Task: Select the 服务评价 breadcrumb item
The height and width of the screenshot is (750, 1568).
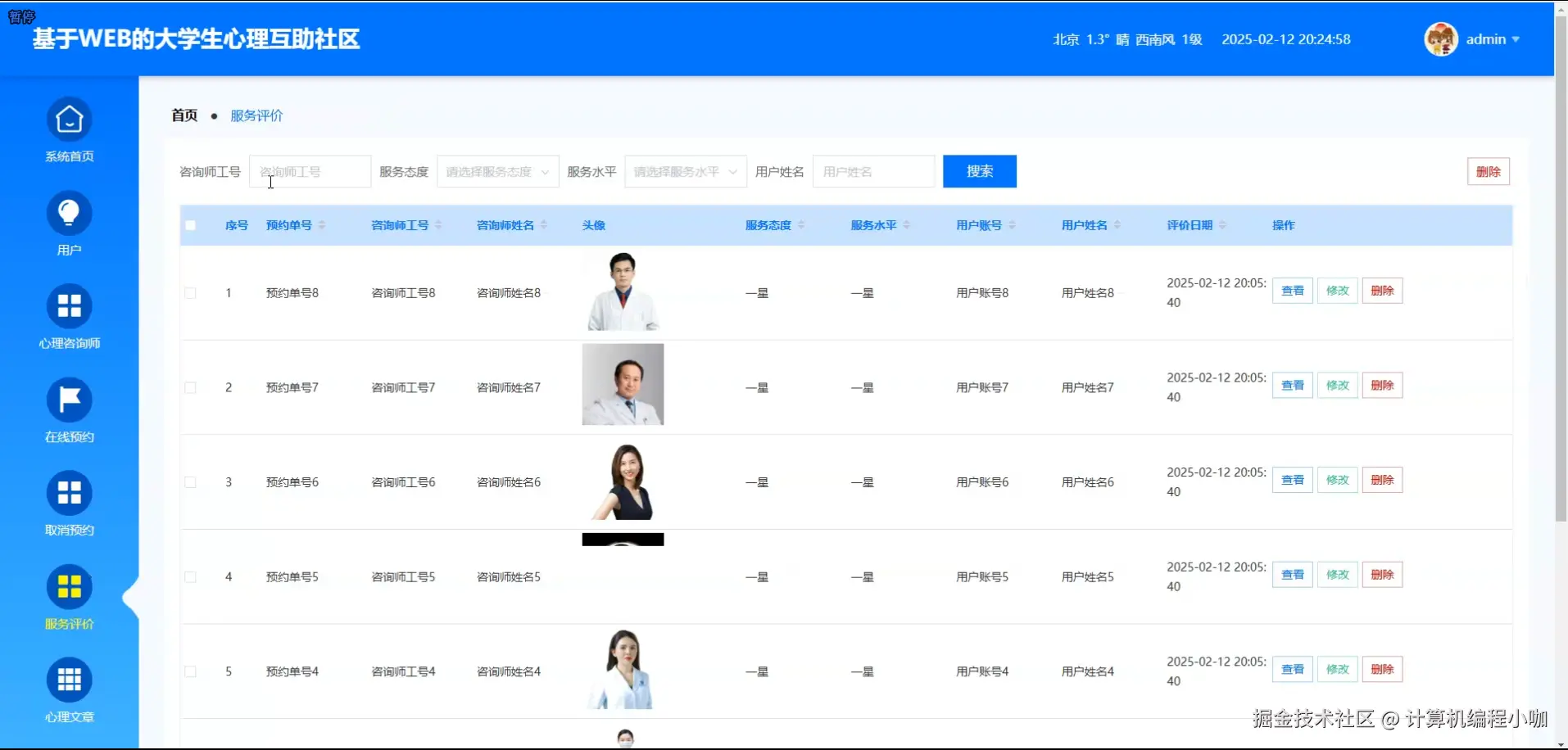Action: (x=256, y=115)
